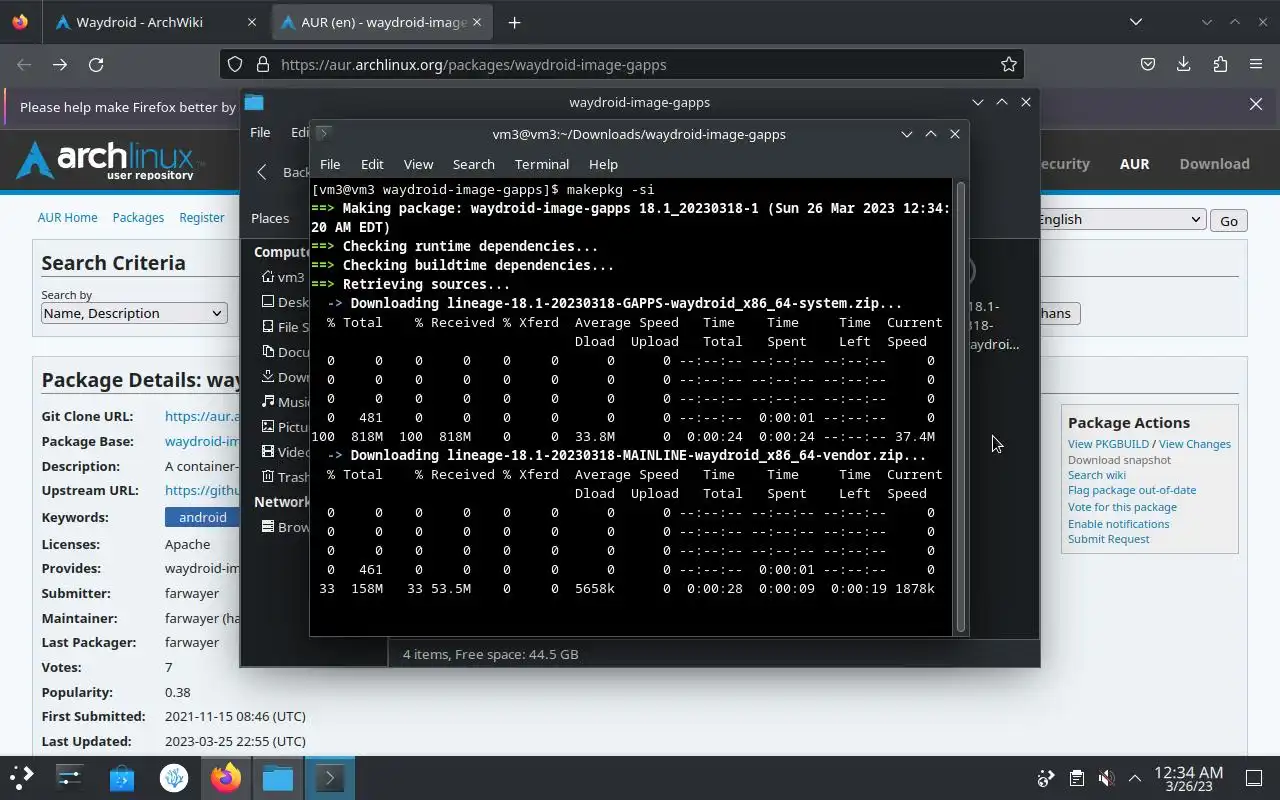Open the terminal Help menu

[x=603, y=164]
